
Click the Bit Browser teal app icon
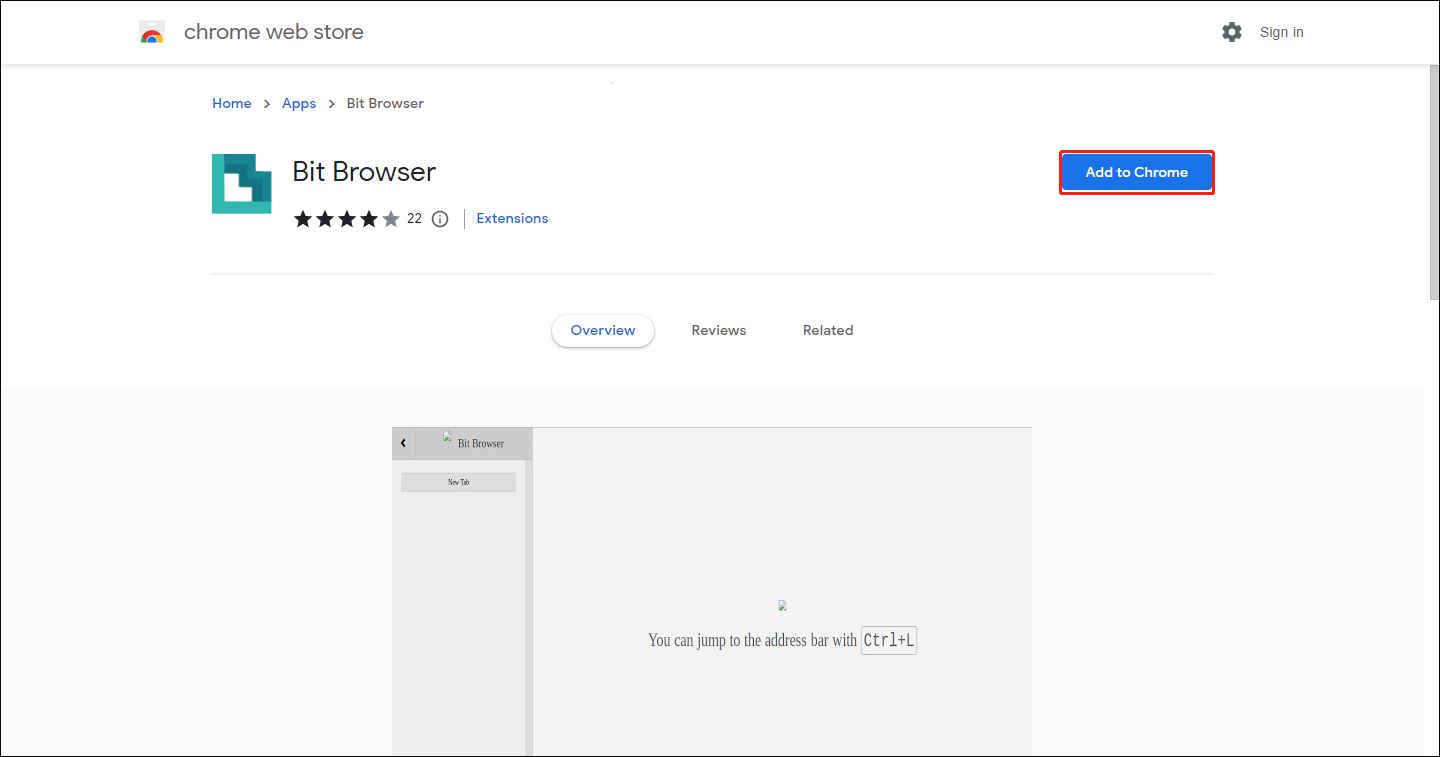(242, 184)
